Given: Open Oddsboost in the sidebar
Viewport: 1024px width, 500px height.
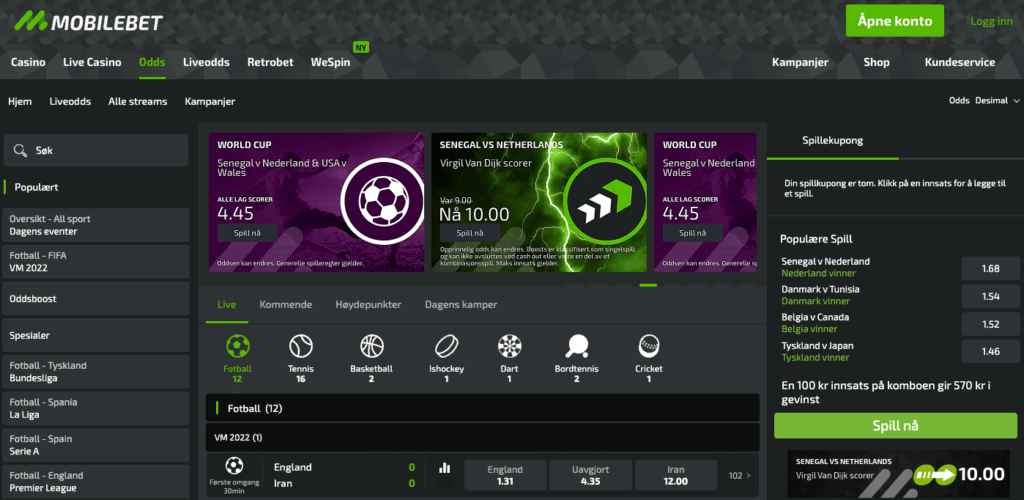Looking at the screenshot, I should 96,298.
